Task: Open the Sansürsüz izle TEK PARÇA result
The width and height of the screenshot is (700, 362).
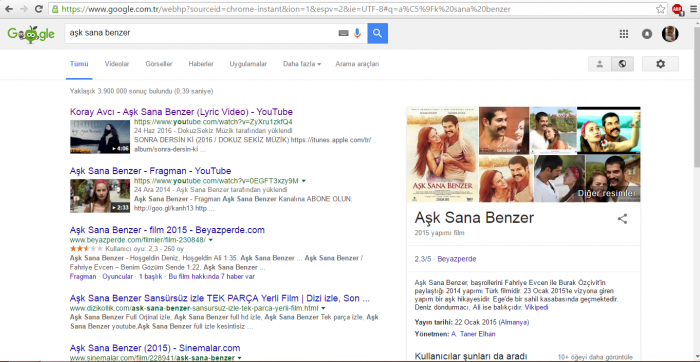Action: (x=220, y=298)
